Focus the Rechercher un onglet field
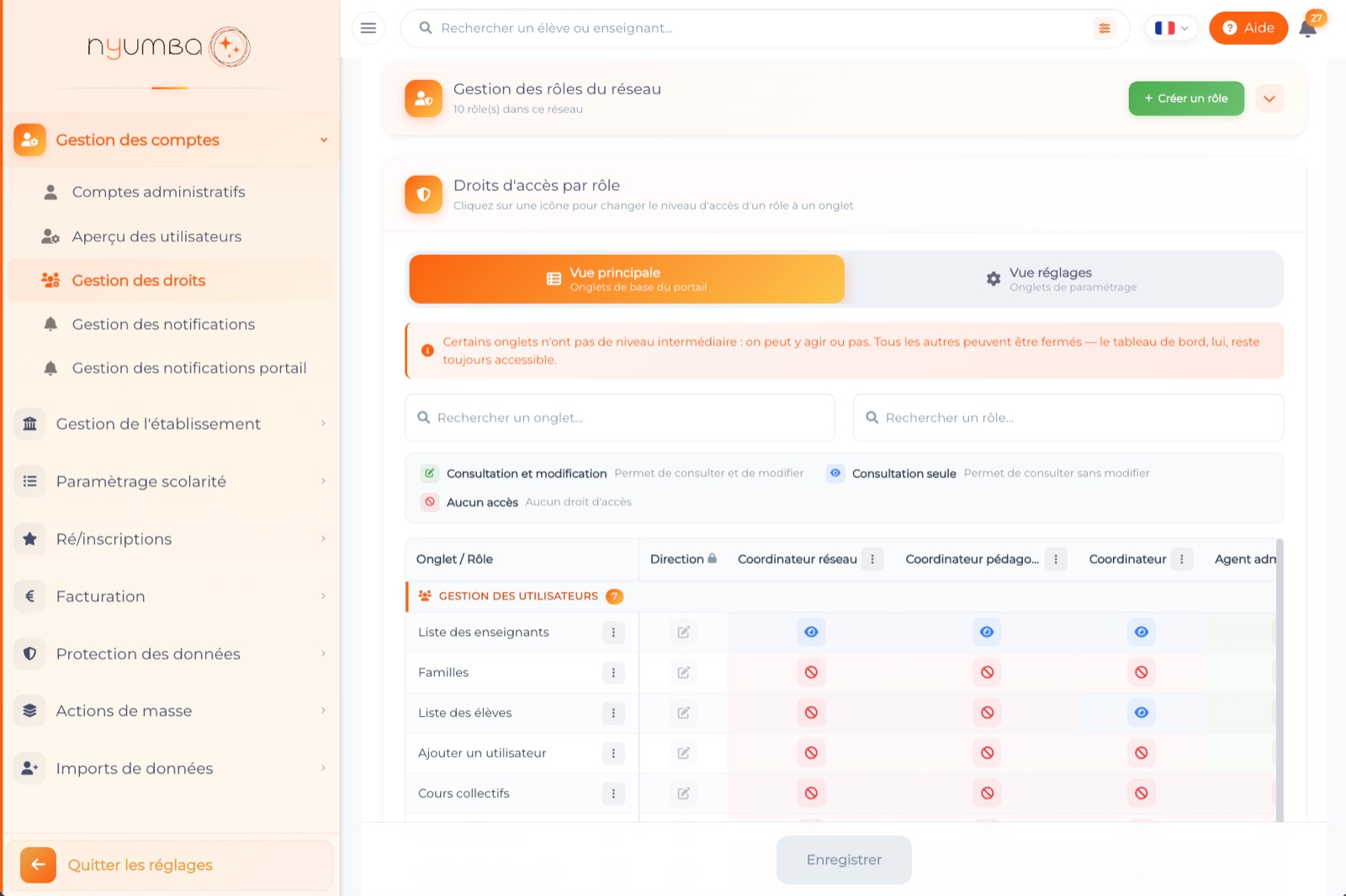This screenshot has width=1346, height=896. (620, 417)
